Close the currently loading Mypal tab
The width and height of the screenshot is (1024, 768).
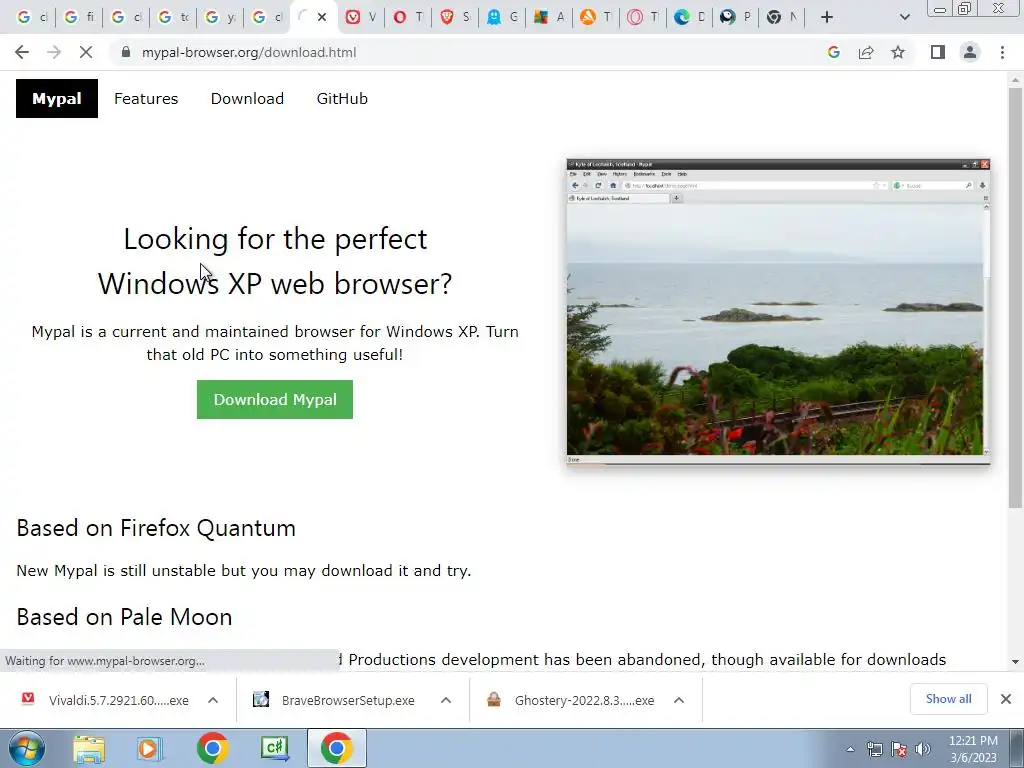click(x=322, y=17)
